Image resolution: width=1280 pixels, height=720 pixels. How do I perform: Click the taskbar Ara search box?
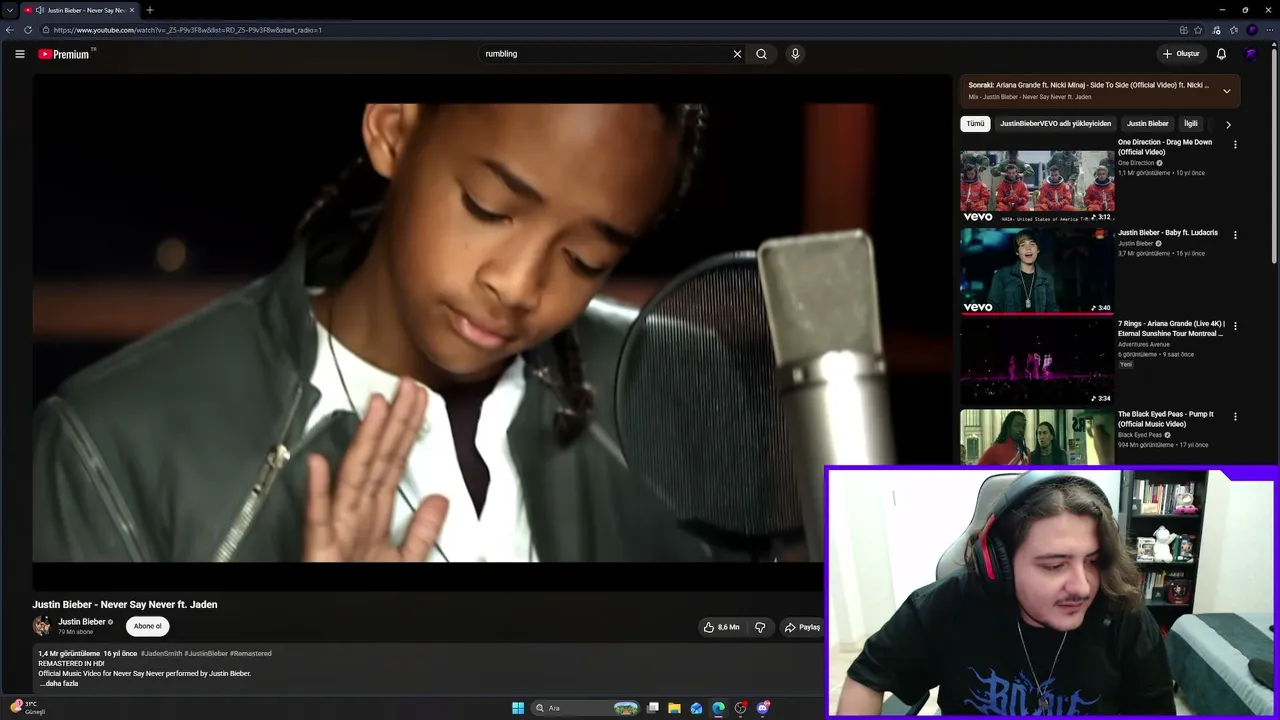pos(587,708)
